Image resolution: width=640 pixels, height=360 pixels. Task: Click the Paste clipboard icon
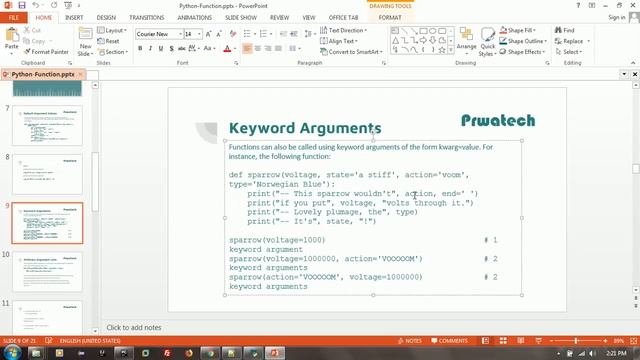[x=12, y=35]
